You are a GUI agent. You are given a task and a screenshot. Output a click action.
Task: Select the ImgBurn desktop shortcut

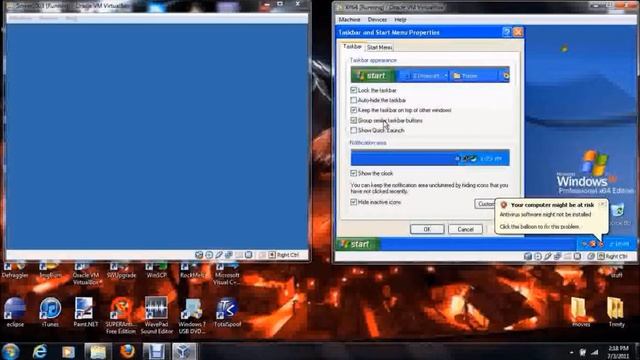click(x=50, y=271)
